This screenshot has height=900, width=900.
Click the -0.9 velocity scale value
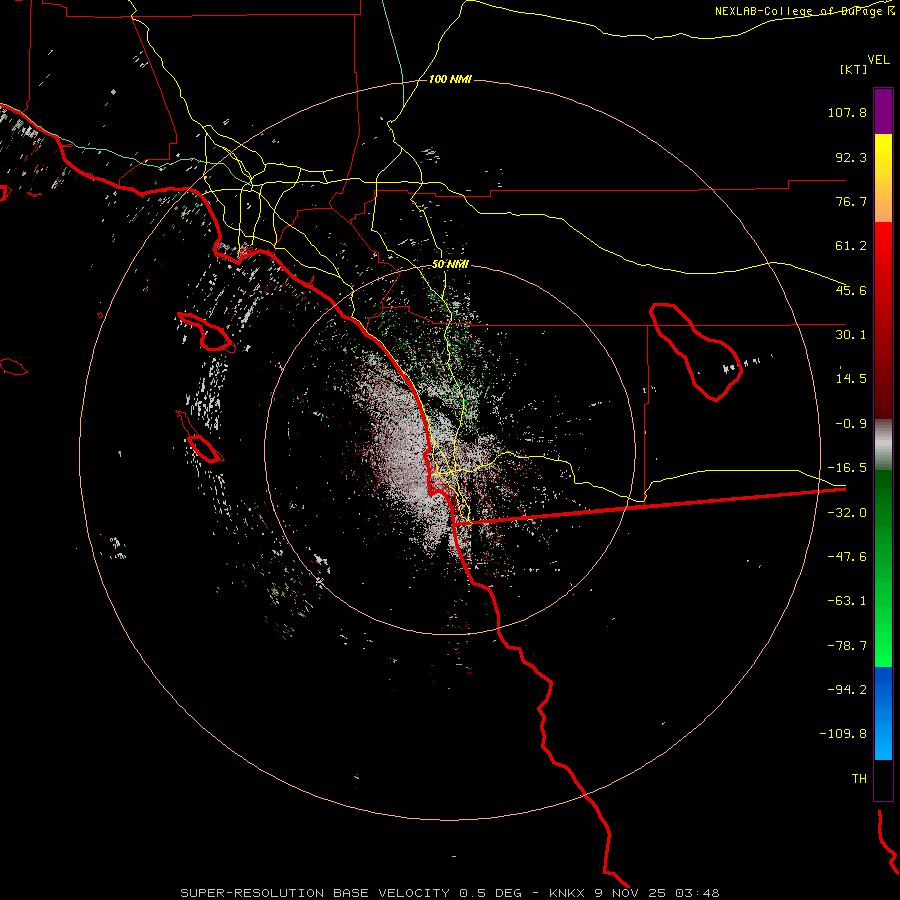coord(851,424)
